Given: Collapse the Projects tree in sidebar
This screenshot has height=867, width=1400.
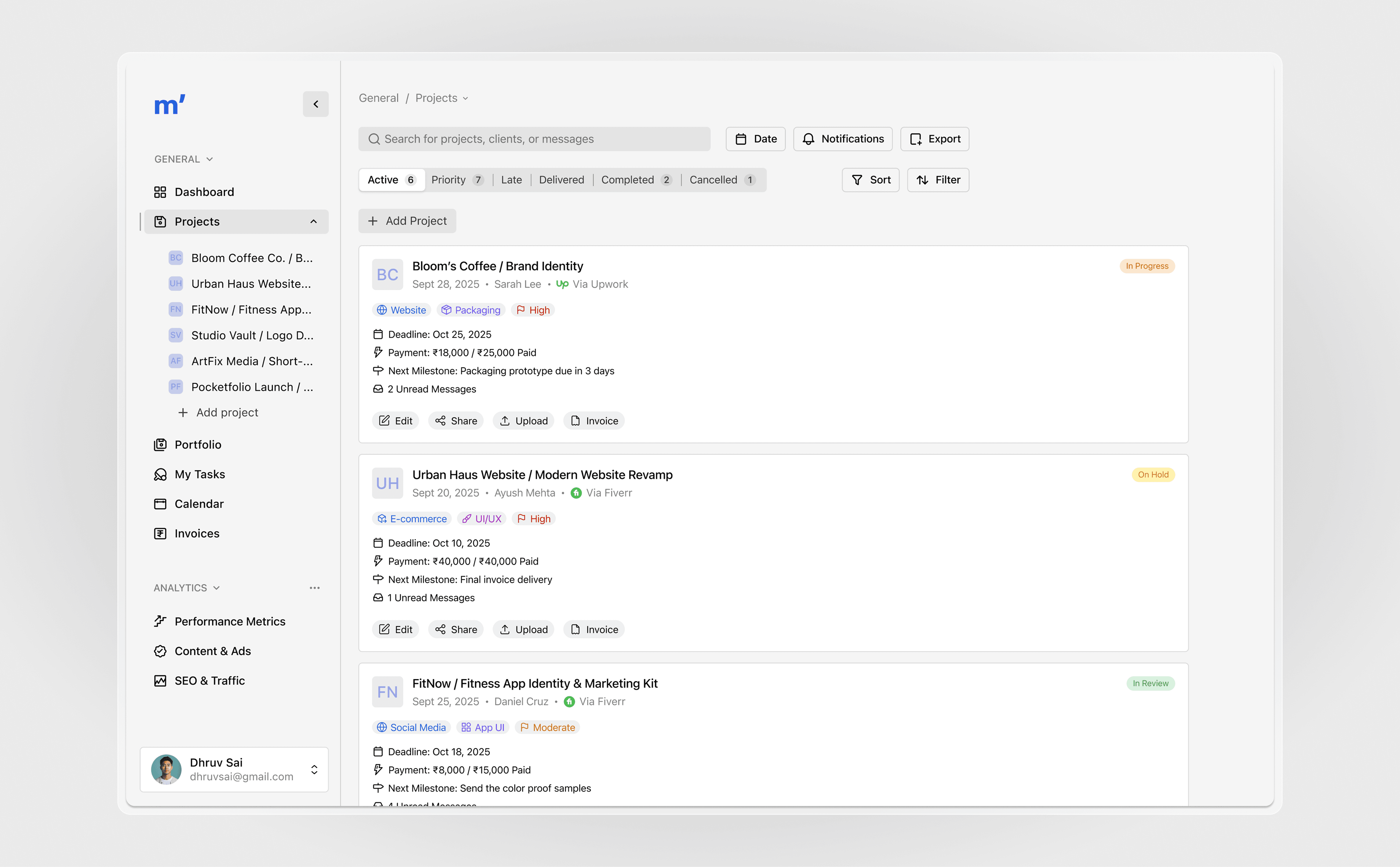Looking at the screenshot, I should 313,221.
